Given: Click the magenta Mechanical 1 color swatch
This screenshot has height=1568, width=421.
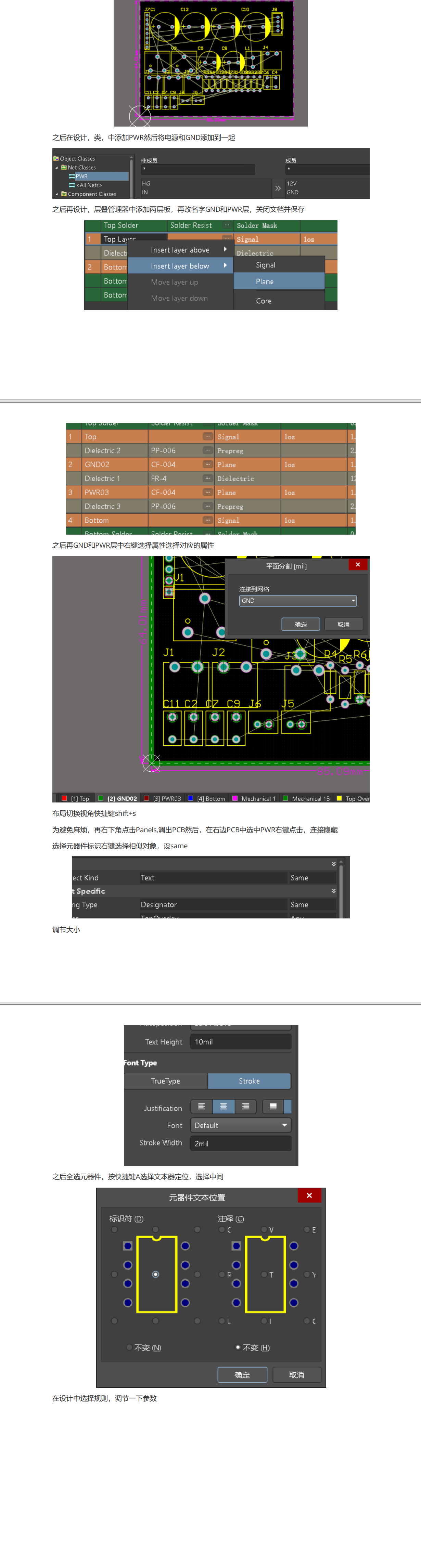Looking at the screenshot, I should click(x=235, y=798).
